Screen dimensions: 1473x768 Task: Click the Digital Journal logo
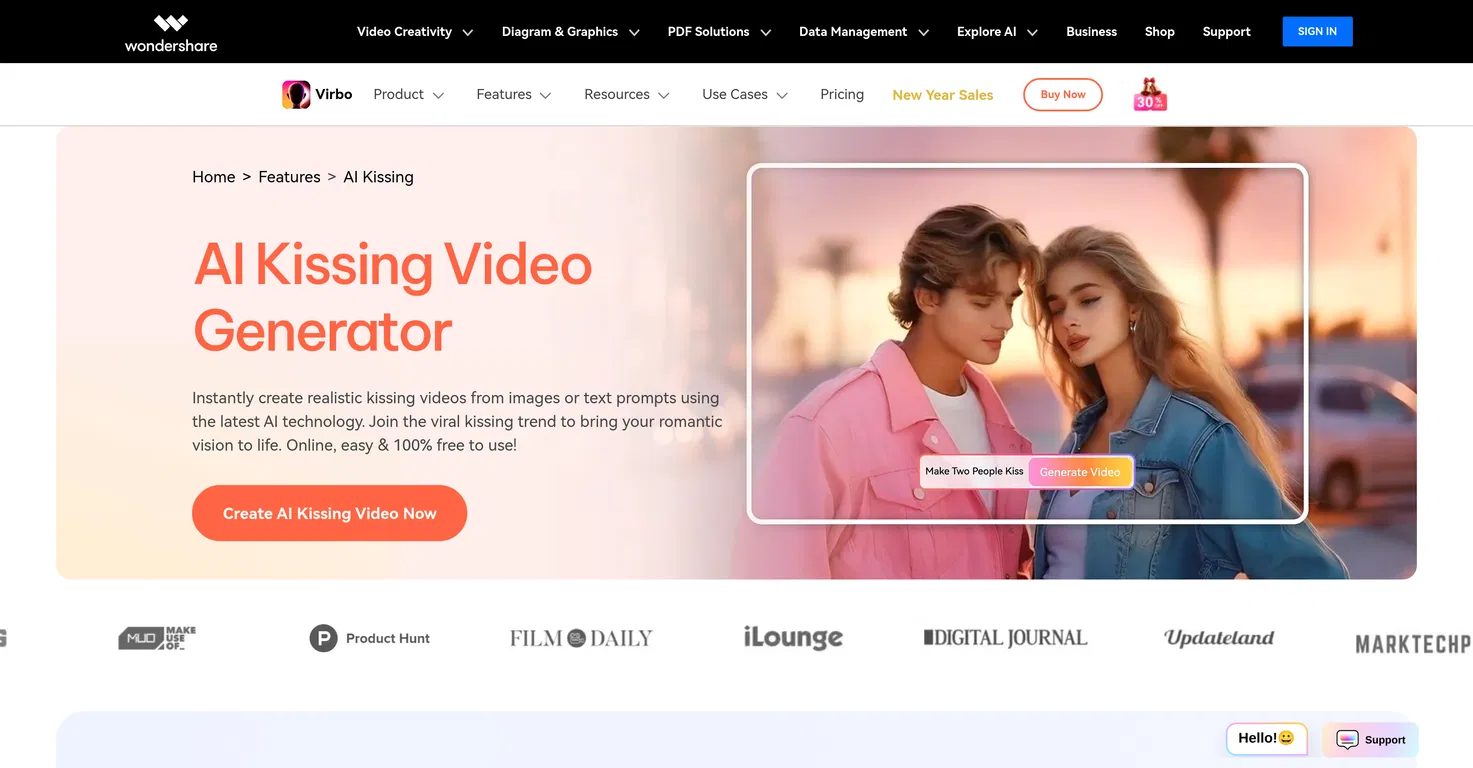(x=1005, y=637)
